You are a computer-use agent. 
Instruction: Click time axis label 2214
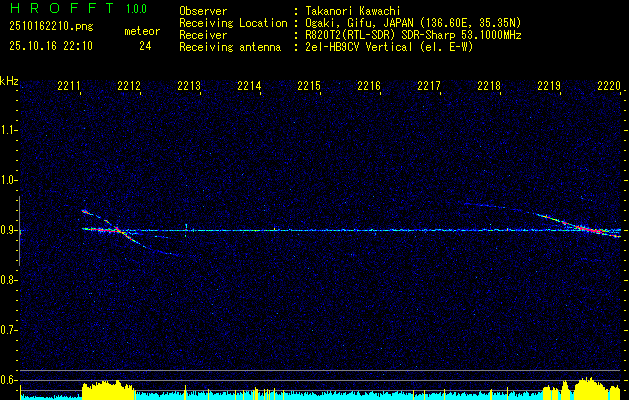point(249,86)
